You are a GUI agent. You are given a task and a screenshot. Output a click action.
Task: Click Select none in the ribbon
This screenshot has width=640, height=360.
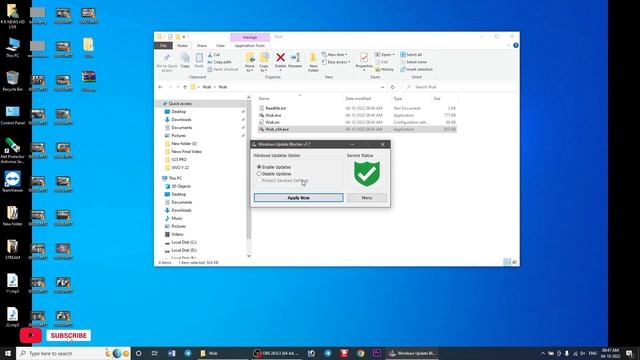click(x=413, y=62)
